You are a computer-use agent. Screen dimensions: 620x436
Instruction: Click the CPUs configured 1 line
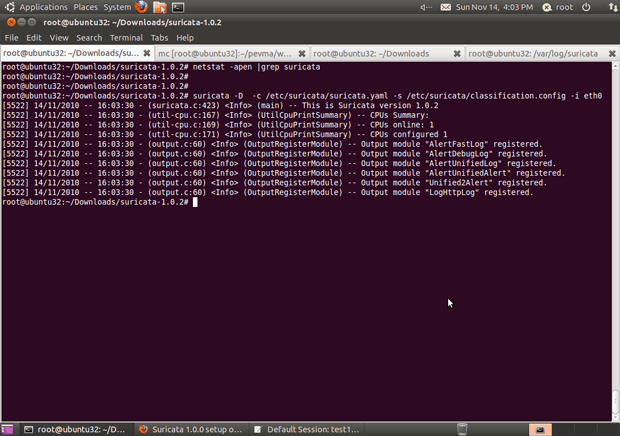click(x=225, y=134)
